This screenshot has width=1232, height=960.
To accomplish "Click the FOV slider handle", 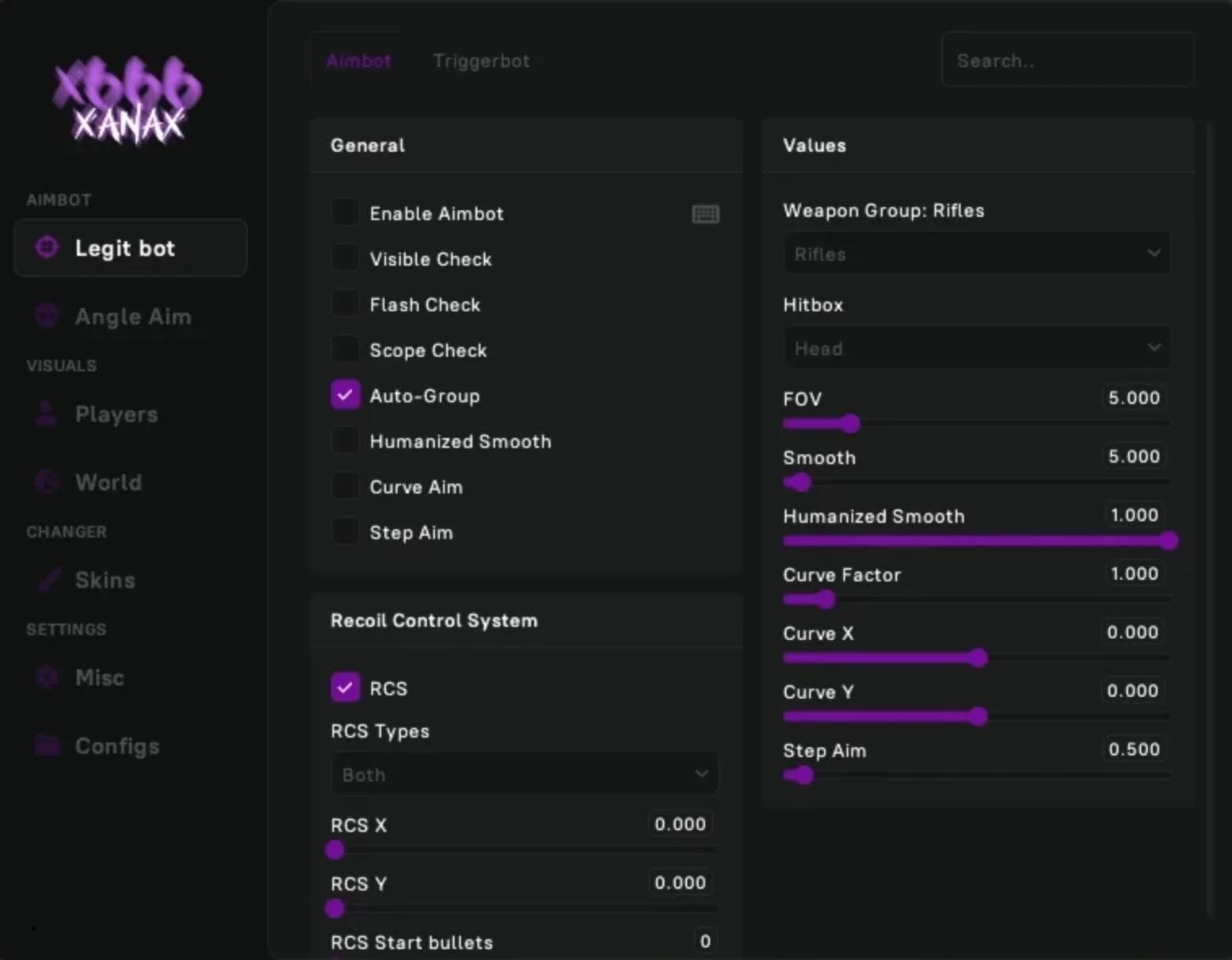I will pos(850,424).
